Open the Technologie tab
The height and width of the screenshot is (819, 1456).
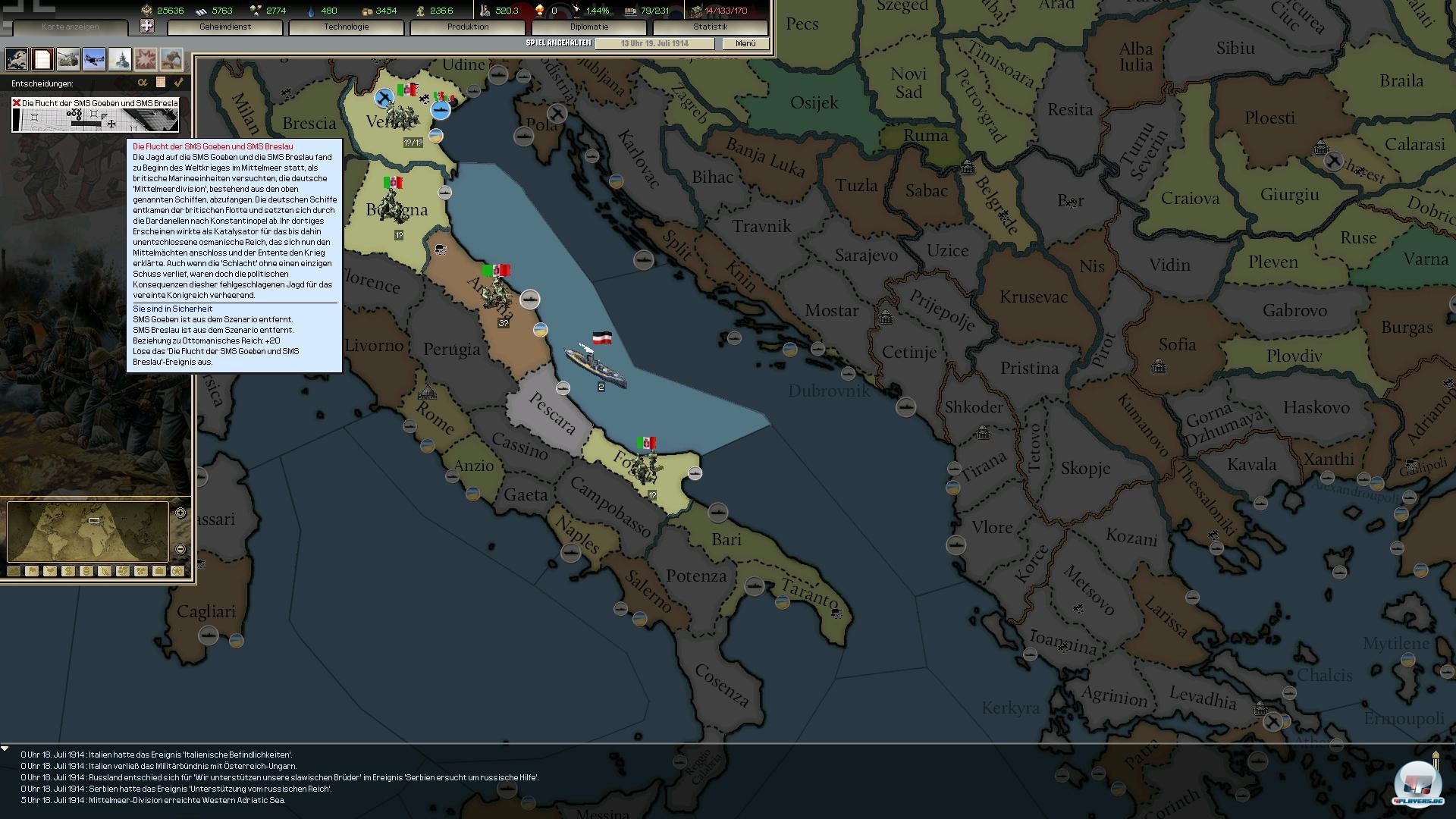(x=346, y=27)
